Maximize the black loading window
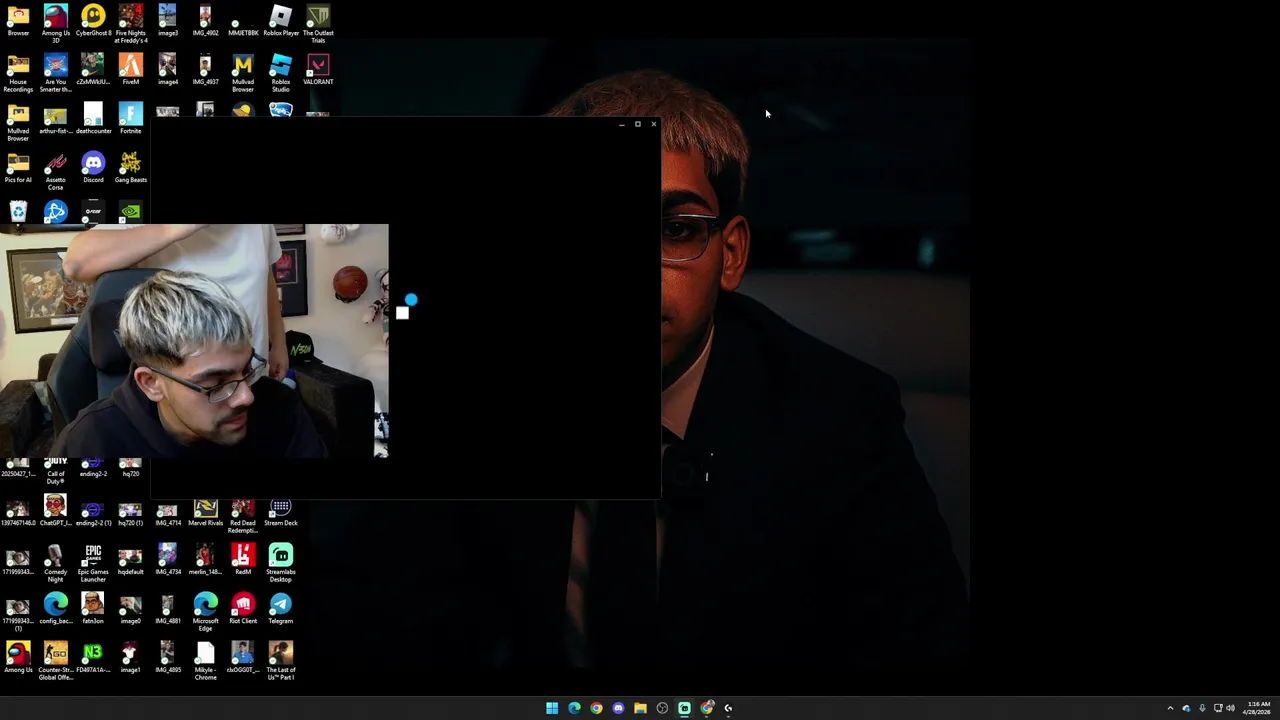Image resolution: width=1280 pixels, height=720 pixels. point(637,124)
